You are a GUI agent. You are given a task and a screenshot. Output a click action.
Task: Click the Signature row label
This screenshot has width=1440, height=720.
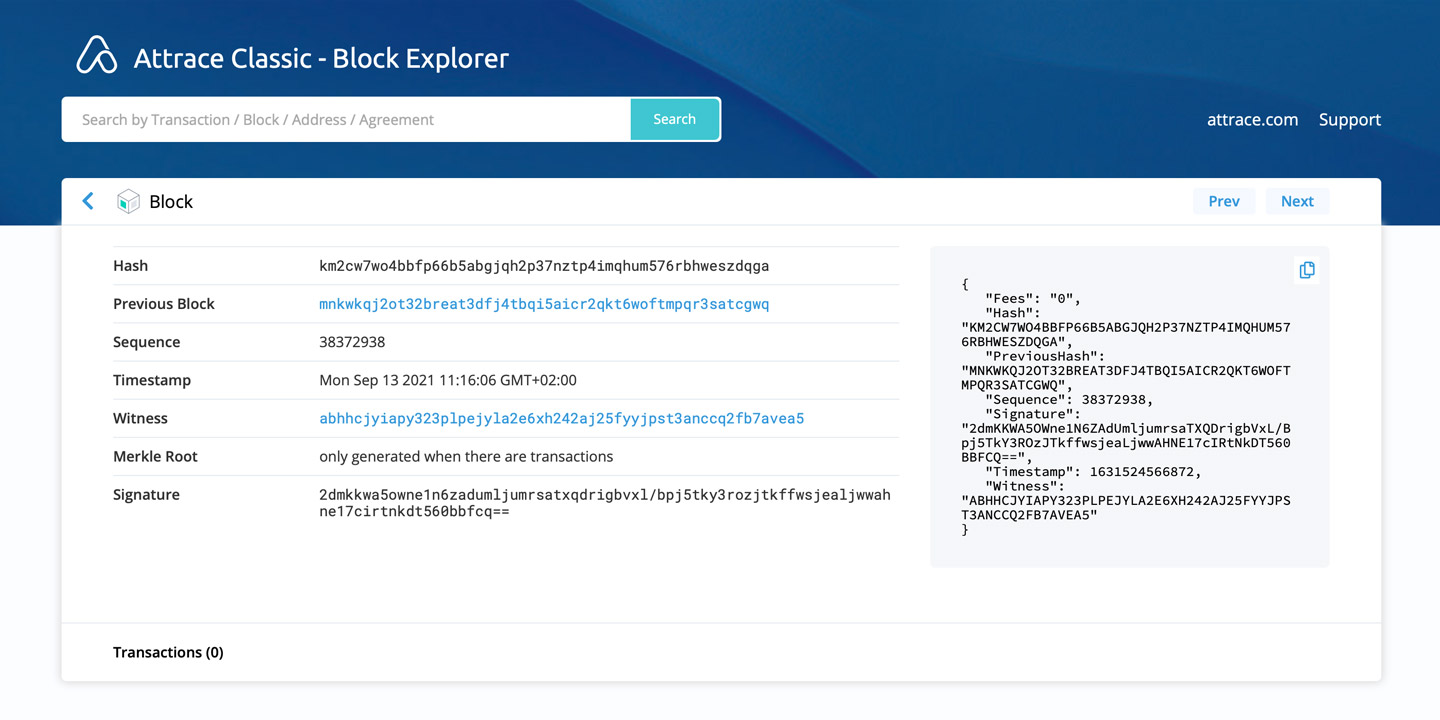point(146,494)
